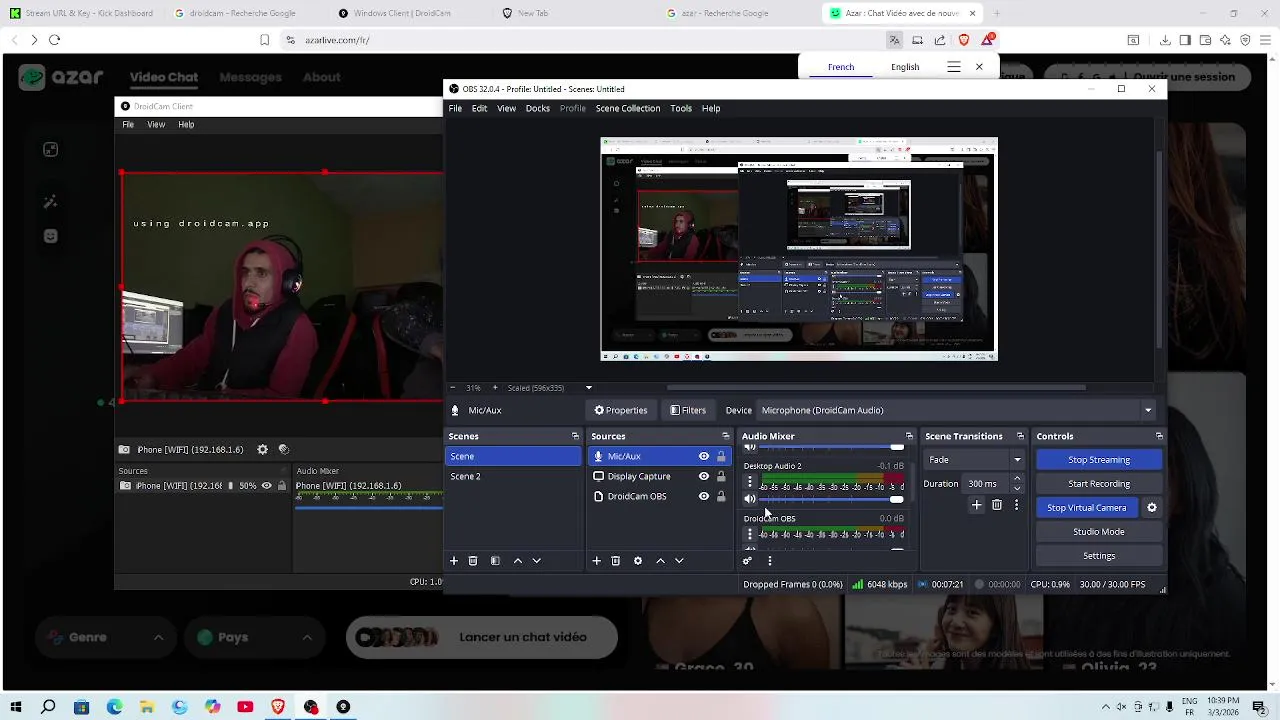Screen dimensions: 1280x720
Task: Toggle lock on DroidCam OBS source
Action: [721, 496]
